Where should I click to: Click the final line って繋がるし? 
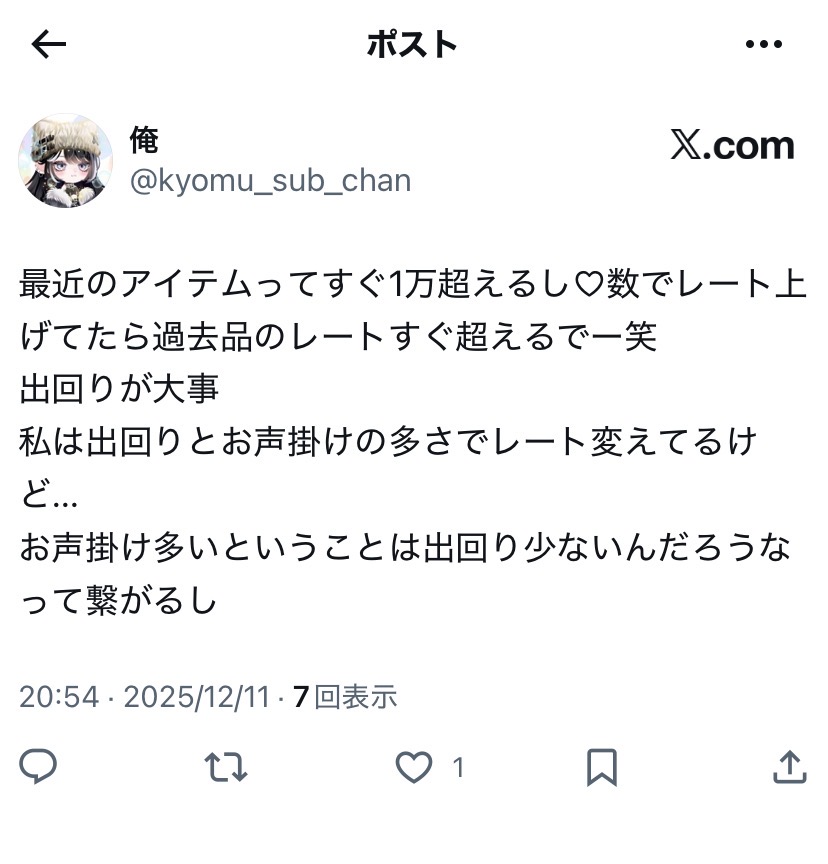point(118,601)
